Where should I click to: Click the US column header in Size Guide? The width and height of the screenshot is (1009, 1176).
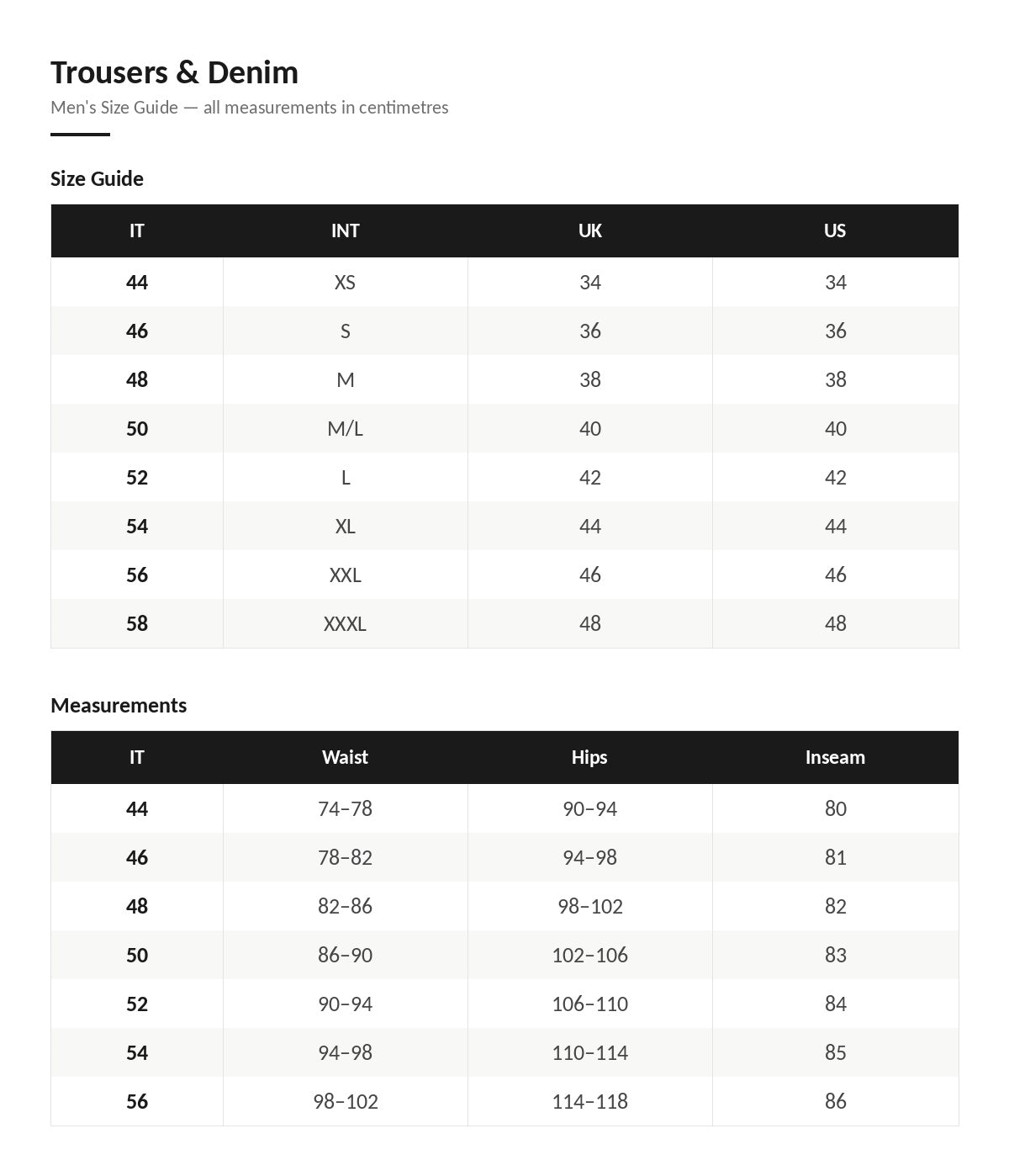click(x=835, y=230)
